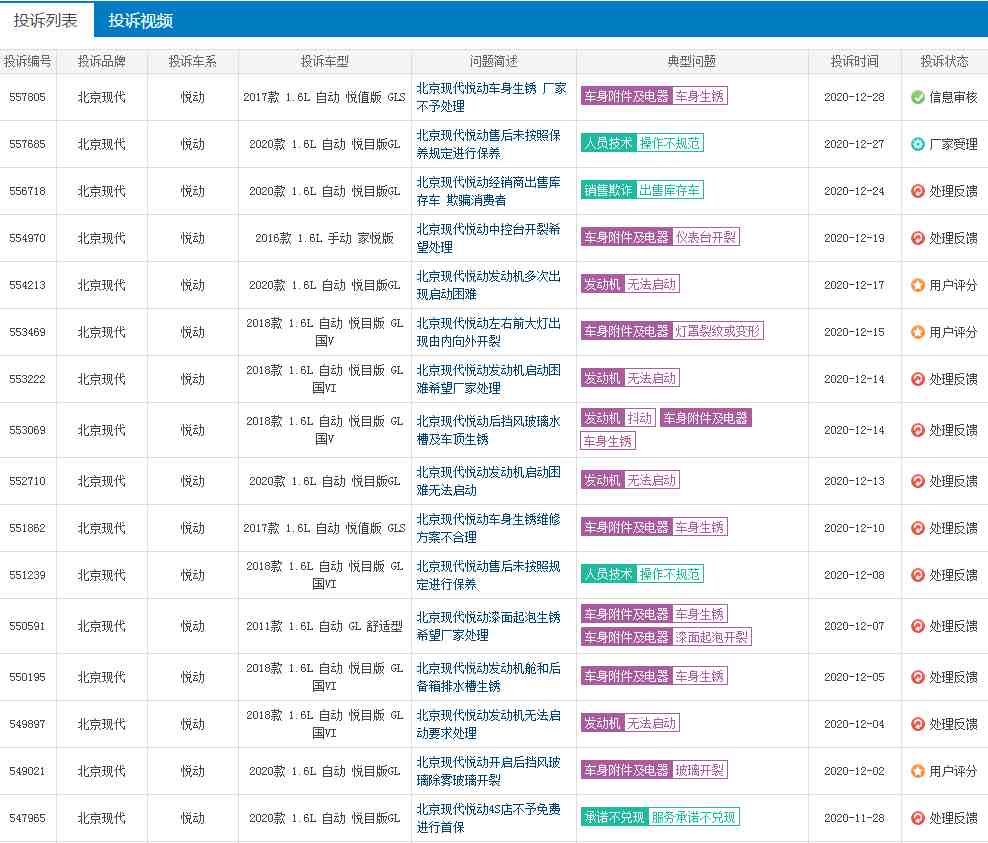
Task: Click model 2016款 1.6L 手动 家悦版
Action: point(325,238)
